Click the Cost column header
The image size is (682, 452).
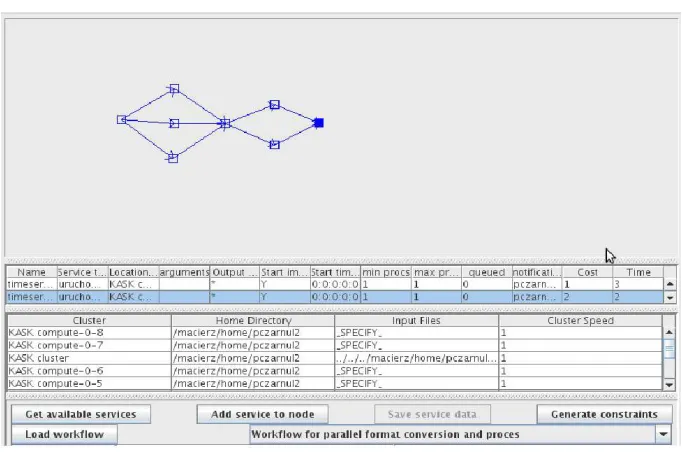588,272
